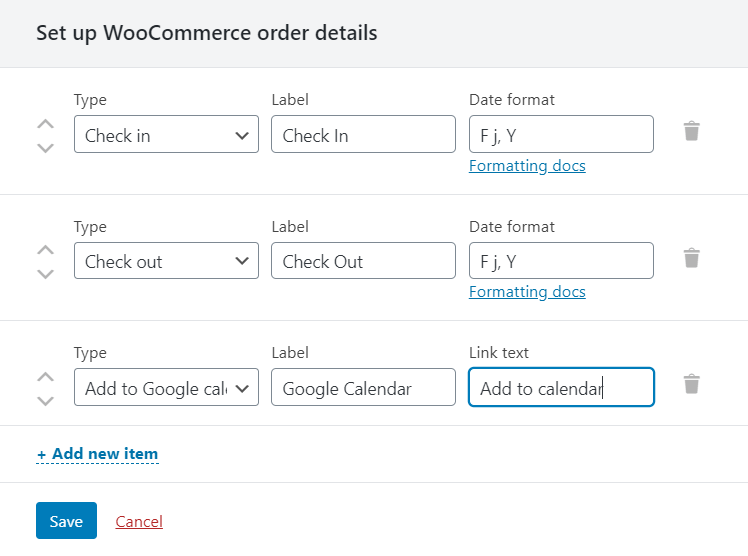Focus the Check in date format field
The height and width of the screenshot is (556, 748).
click(561, 134)
